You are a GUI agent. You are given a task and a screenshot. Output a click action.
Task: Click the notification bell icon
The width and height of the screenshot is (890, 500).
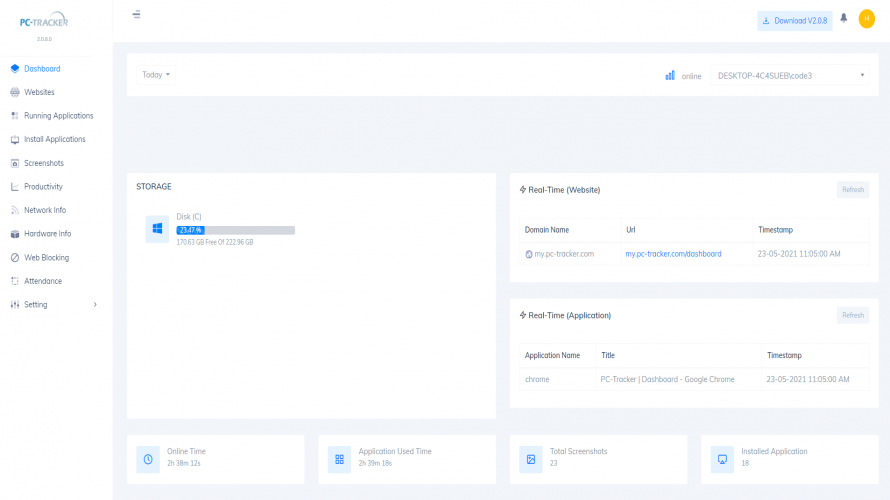pyautogui.click(x=844, y=19)
